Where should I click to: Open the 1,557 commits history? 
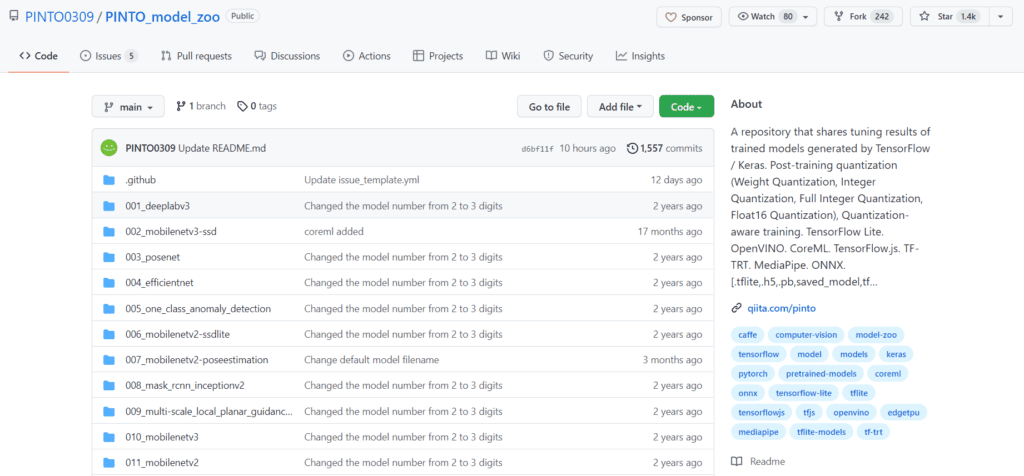[x=665, y=148]
